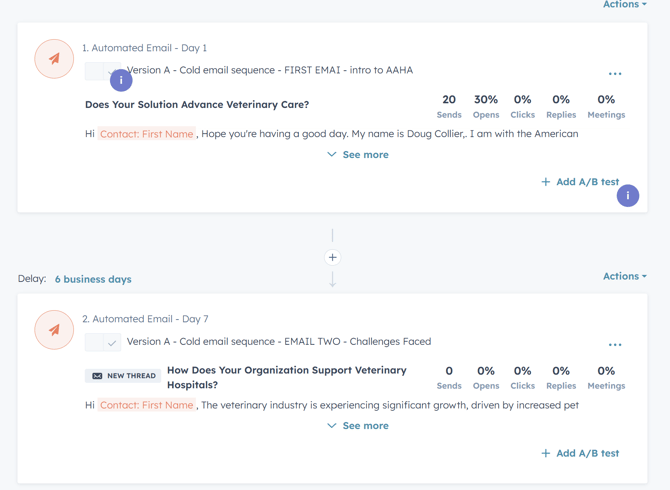Click subject "Does Your Solution Advance Veterinary Care?"
This screenshot has width=670, height=490.
click(197, 104)
